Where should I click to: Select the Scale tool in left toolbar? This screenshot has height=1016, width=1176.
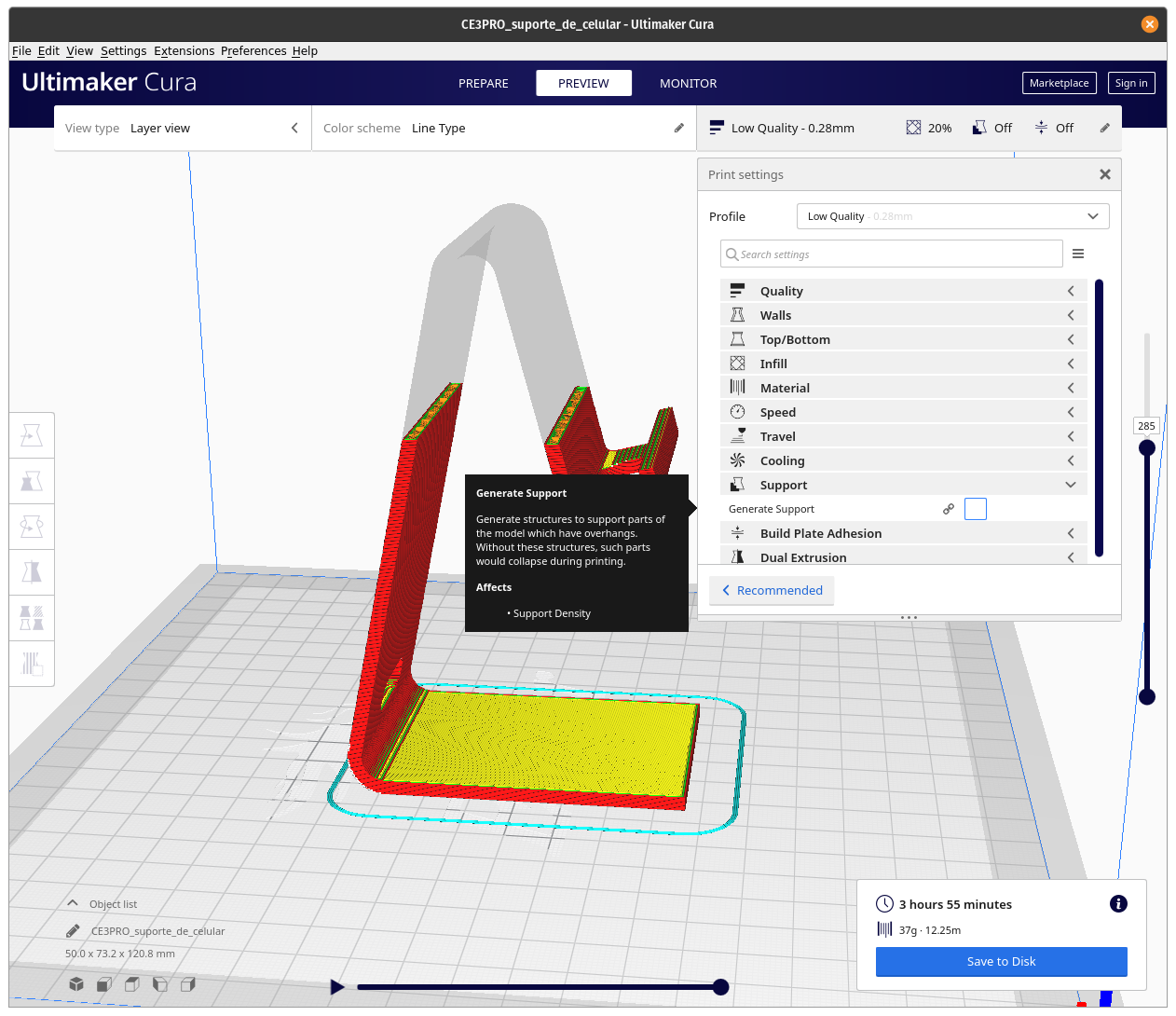tap(32, 481)
